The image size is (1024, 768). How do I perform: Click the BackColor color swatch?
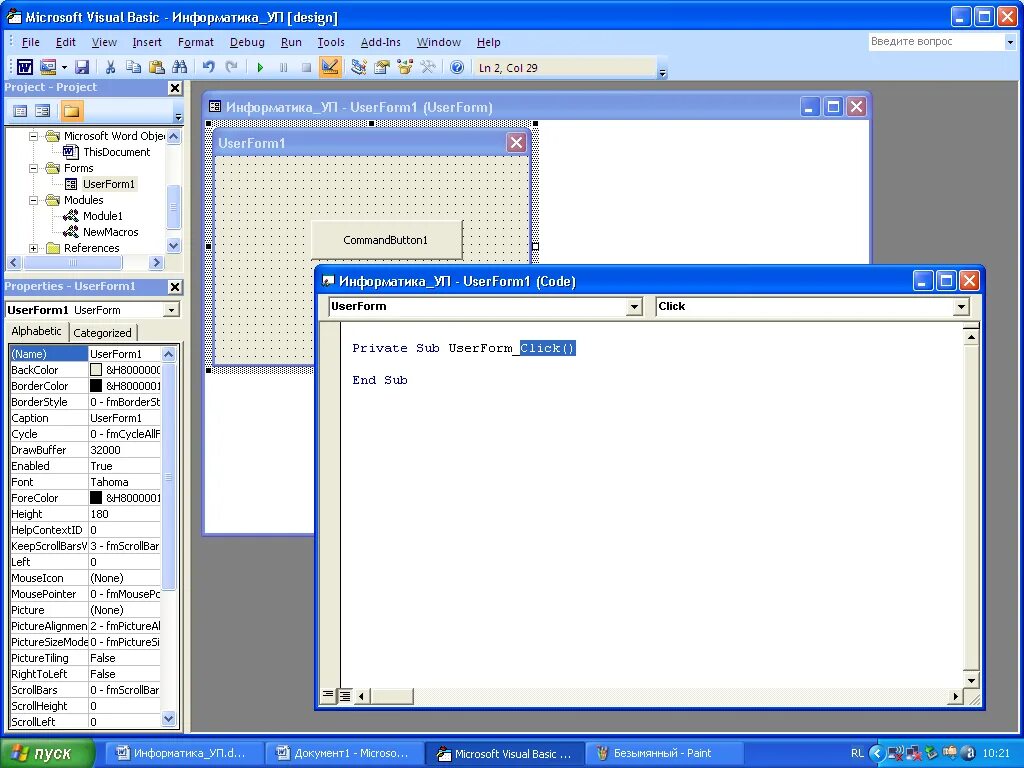96,370
